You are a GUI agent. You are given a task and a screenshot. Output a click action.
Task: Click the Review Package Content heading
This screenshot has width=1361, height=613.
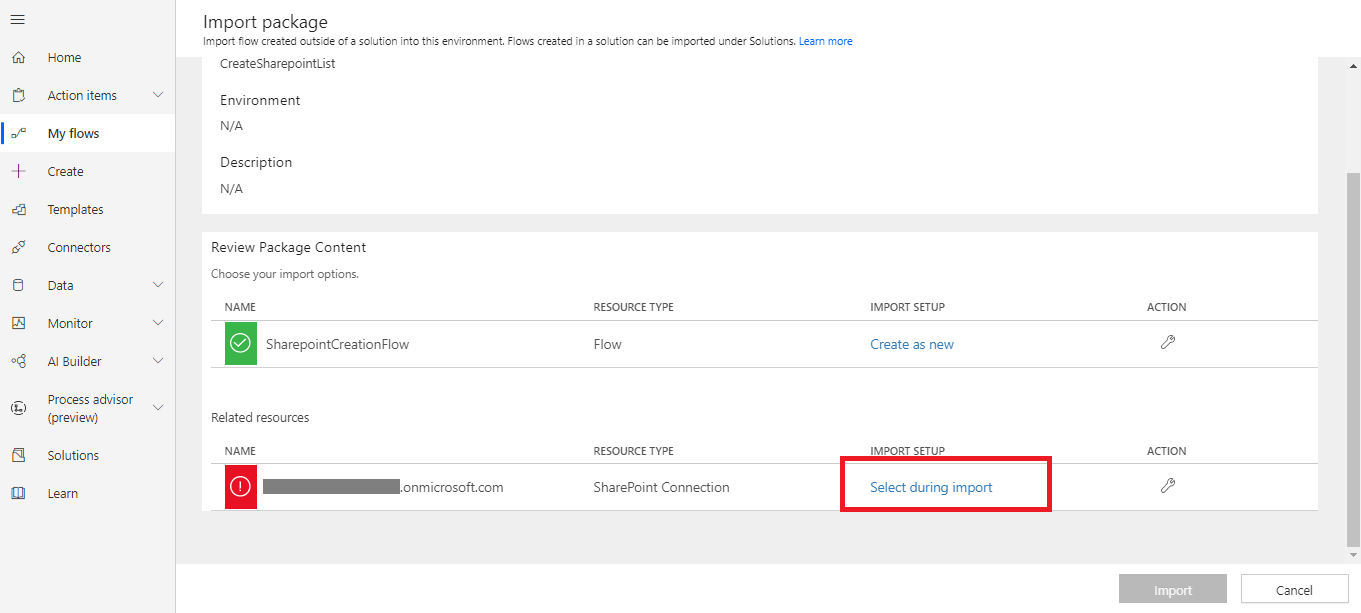[x=289, y=247]
